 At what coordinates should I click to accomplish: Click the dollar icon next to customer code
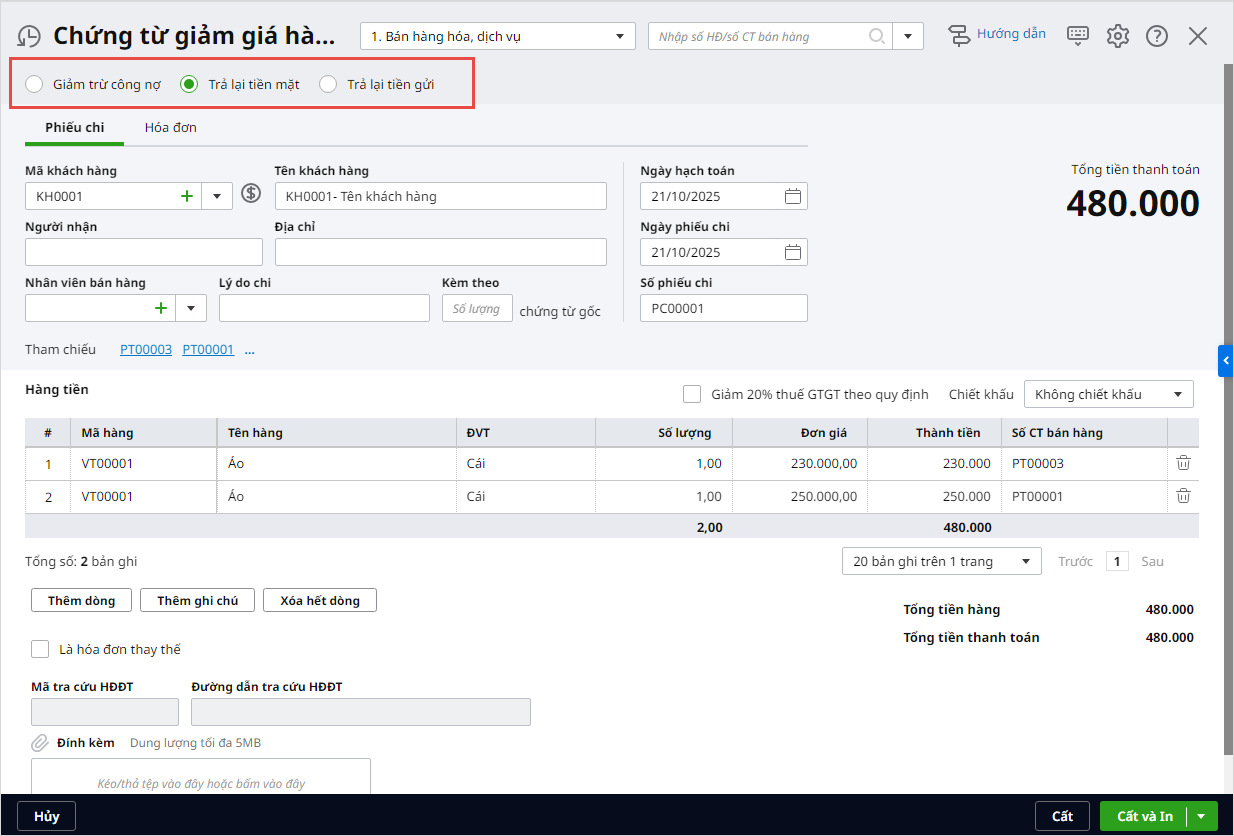tap(251, 195)
